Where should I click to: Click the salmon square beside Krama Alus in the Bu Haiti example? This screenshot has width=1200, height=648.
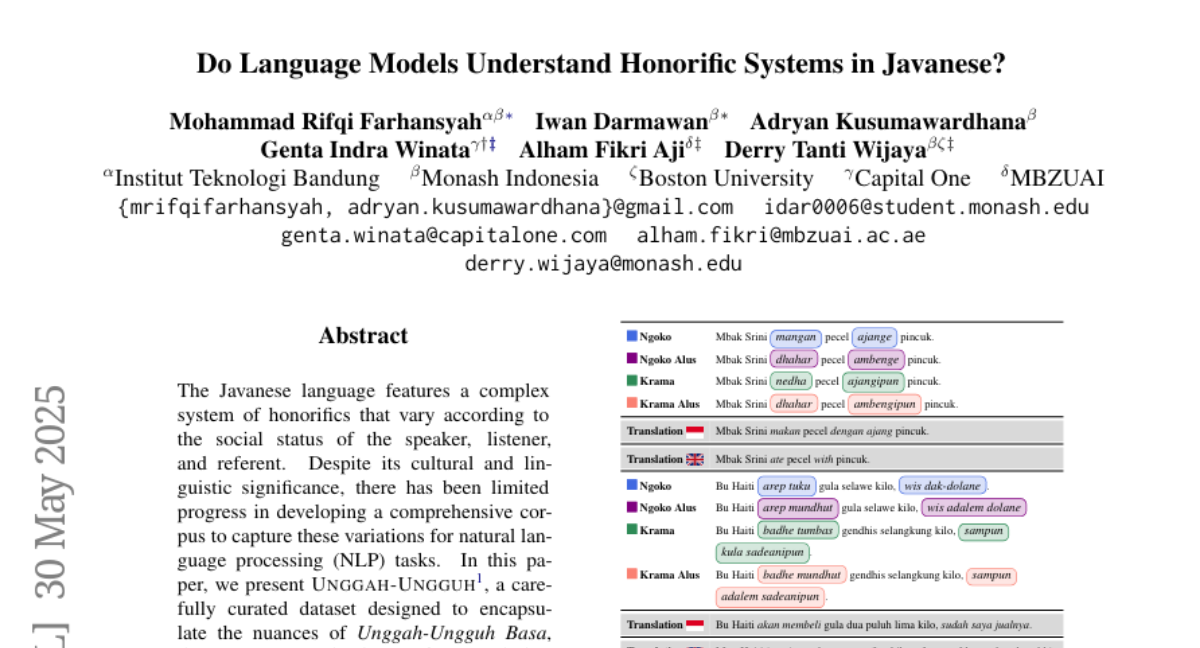pos(632,575)
